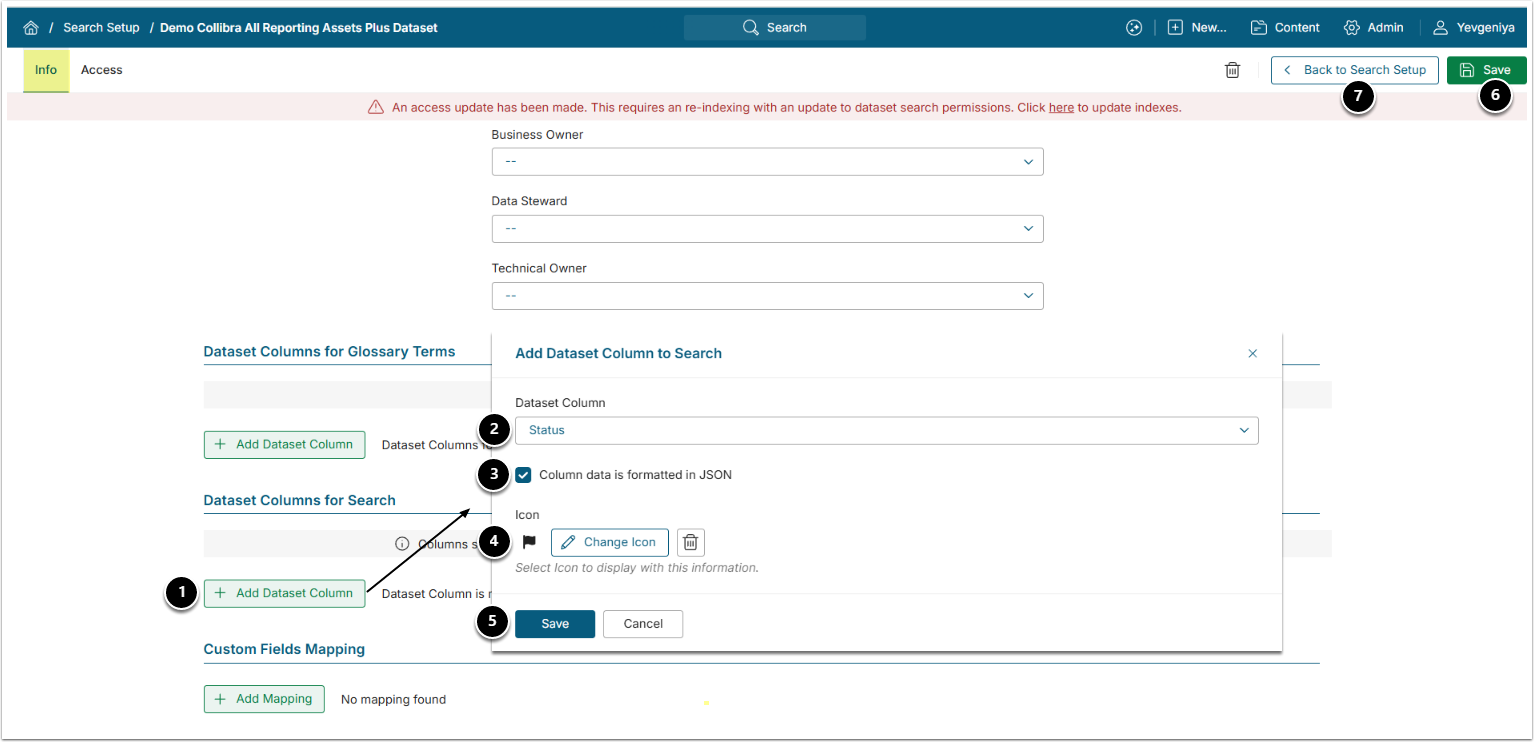Open the Data Steward dropdown
Image resolution: width=1534 pixels, height=742 pixels.
coord(767,228)
